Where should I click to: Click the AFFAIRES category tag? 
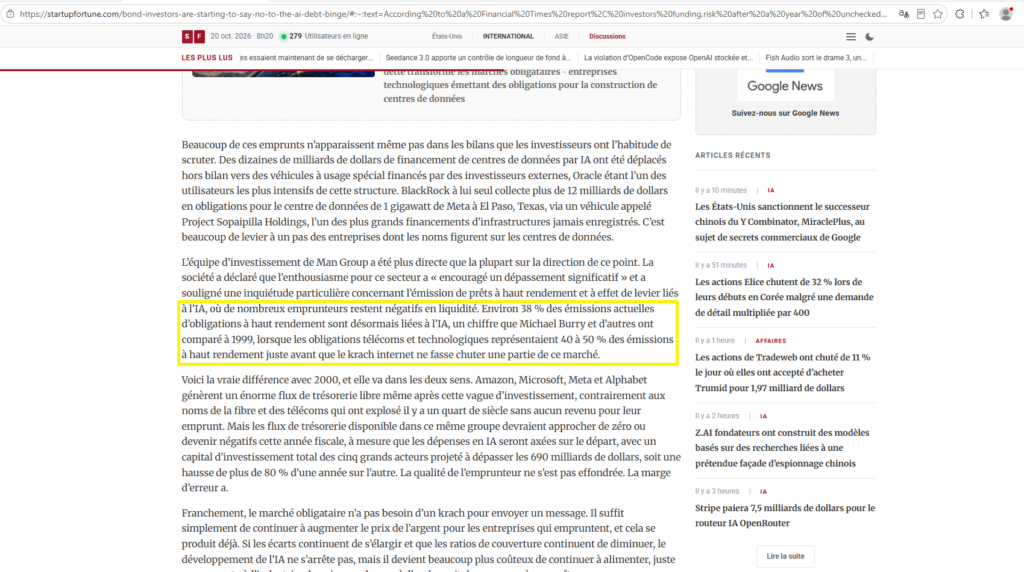click(771, 341)
